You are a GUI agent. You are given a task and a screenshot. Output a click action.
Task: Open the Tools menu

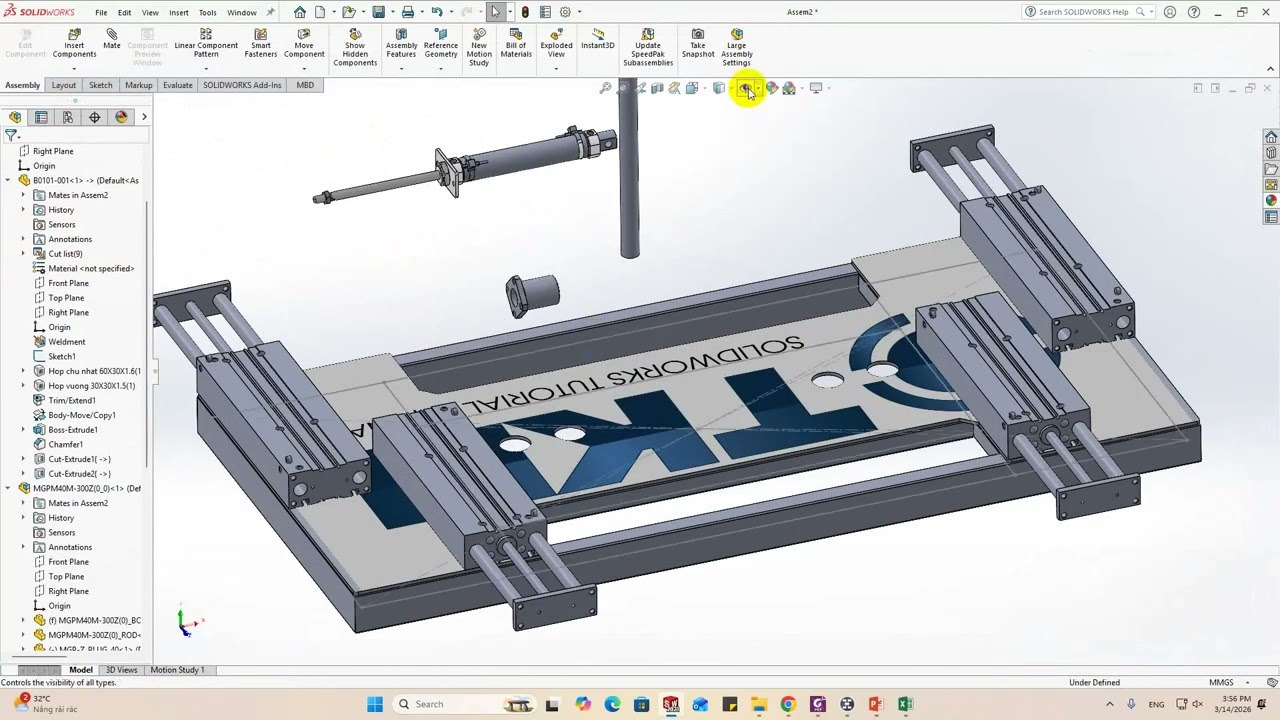[207, 12]
